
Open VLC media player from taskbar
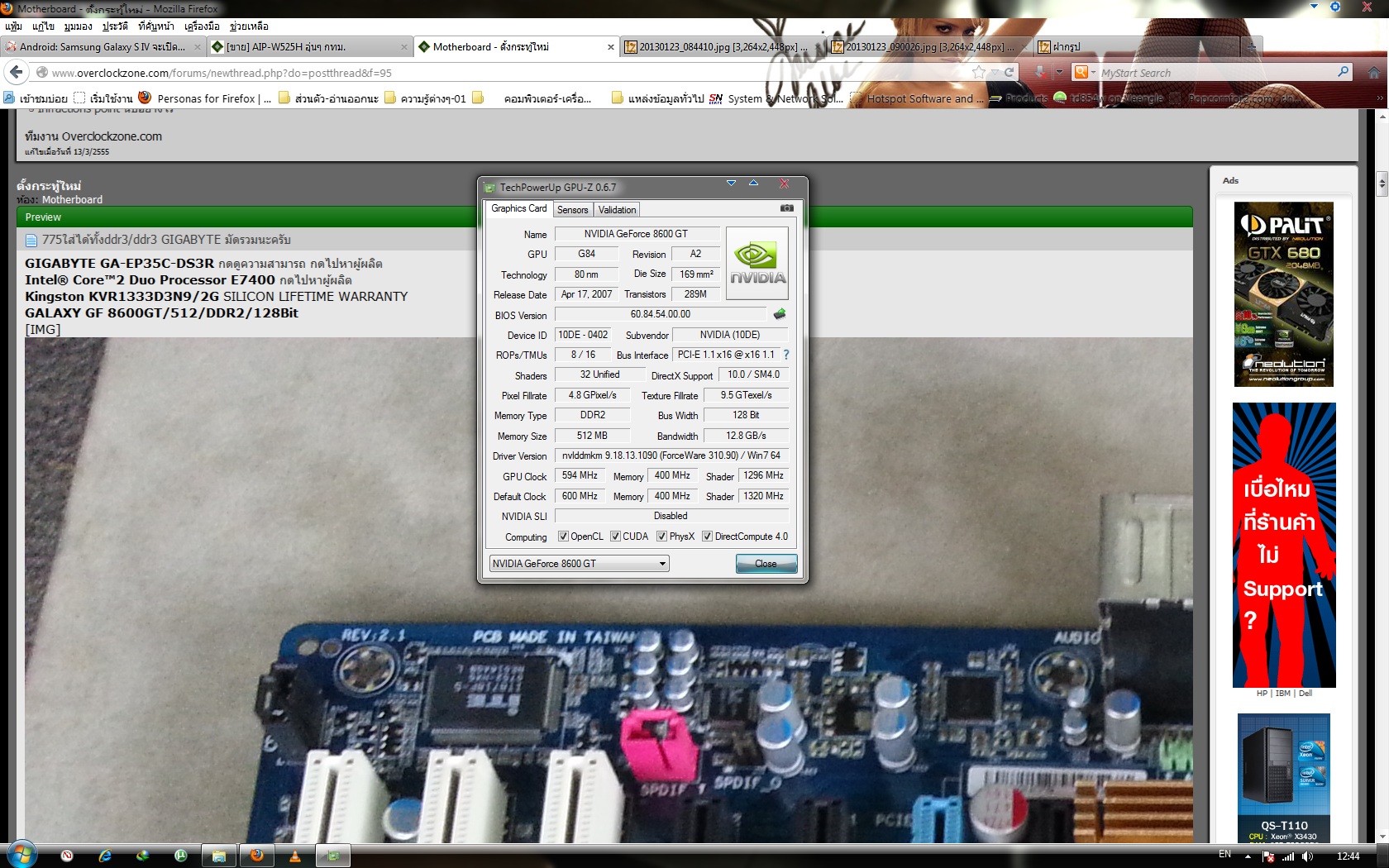tap(295, 856)
